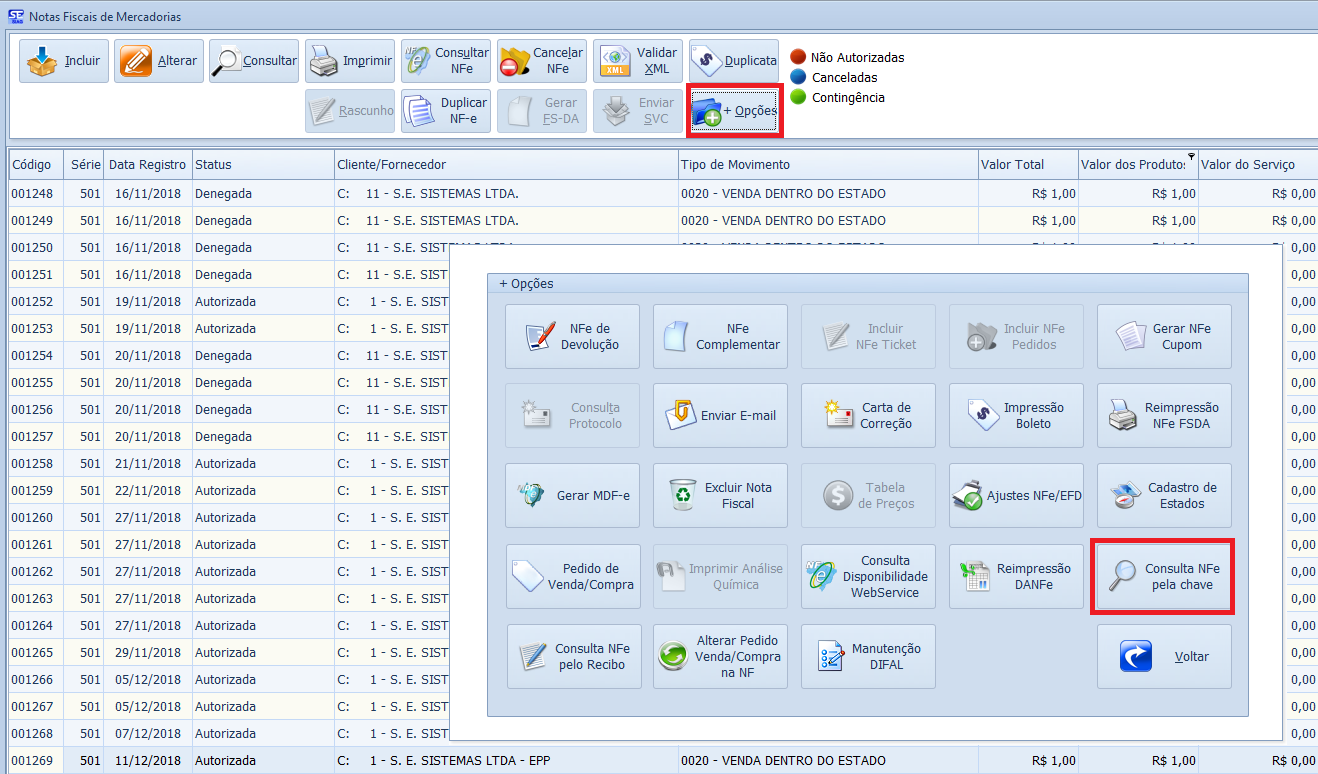Open Carta de Correção
The width and height of the screenshot is (1318, 774).
868,416
